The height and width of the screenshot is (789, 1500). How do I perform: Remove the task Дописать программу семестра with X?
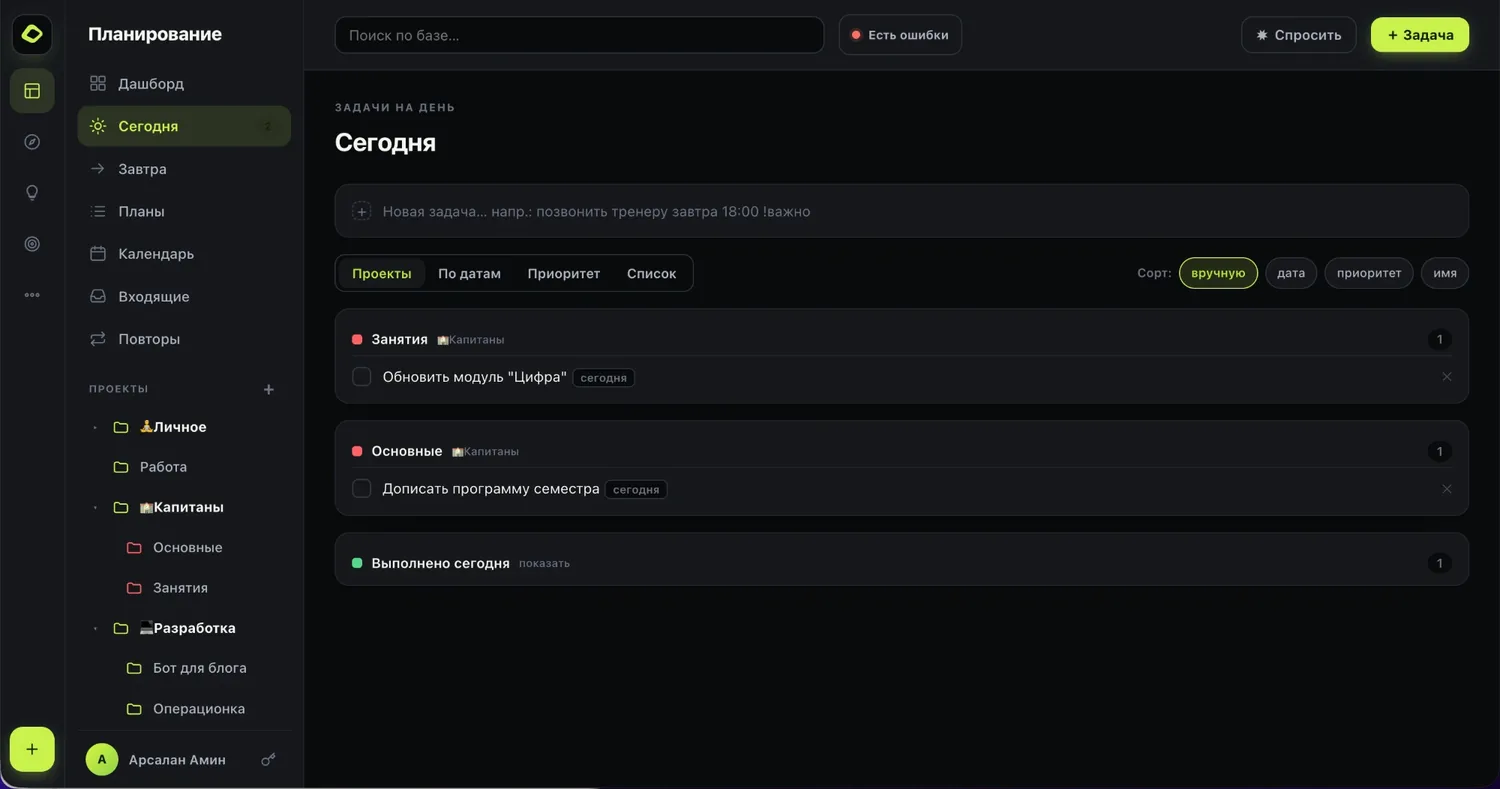coord(1446,489)
